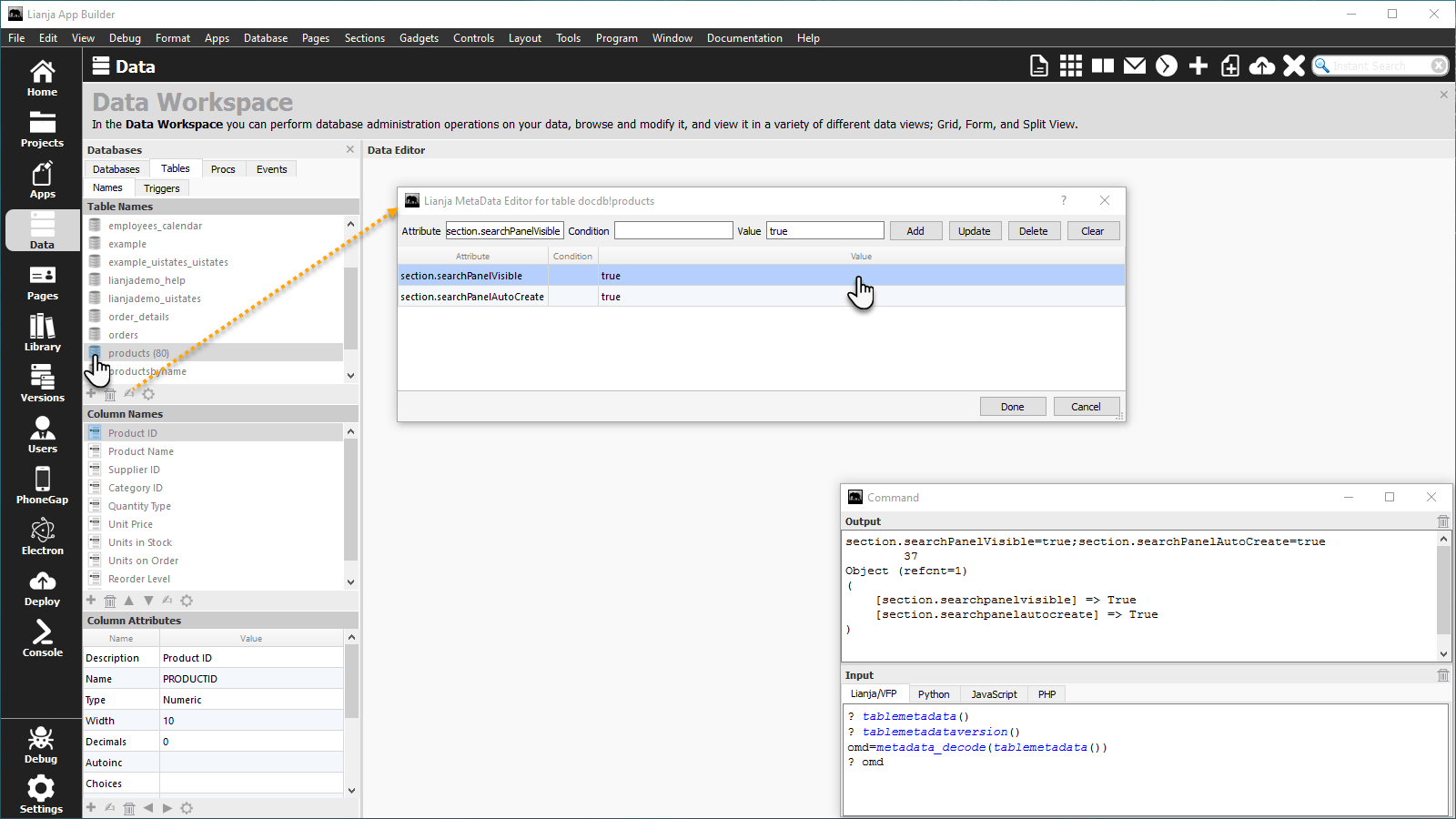Click the Table Names scroll down arrow
Viewport: 1456px width, 819px height.
tap(351, 376)
